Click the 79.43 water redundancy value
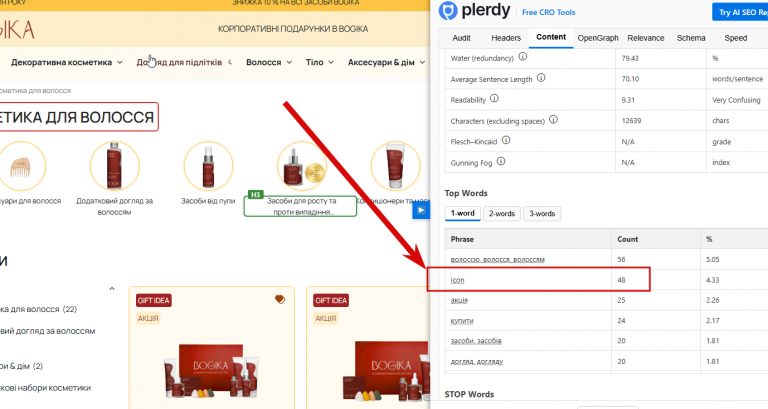 point(630,58)
